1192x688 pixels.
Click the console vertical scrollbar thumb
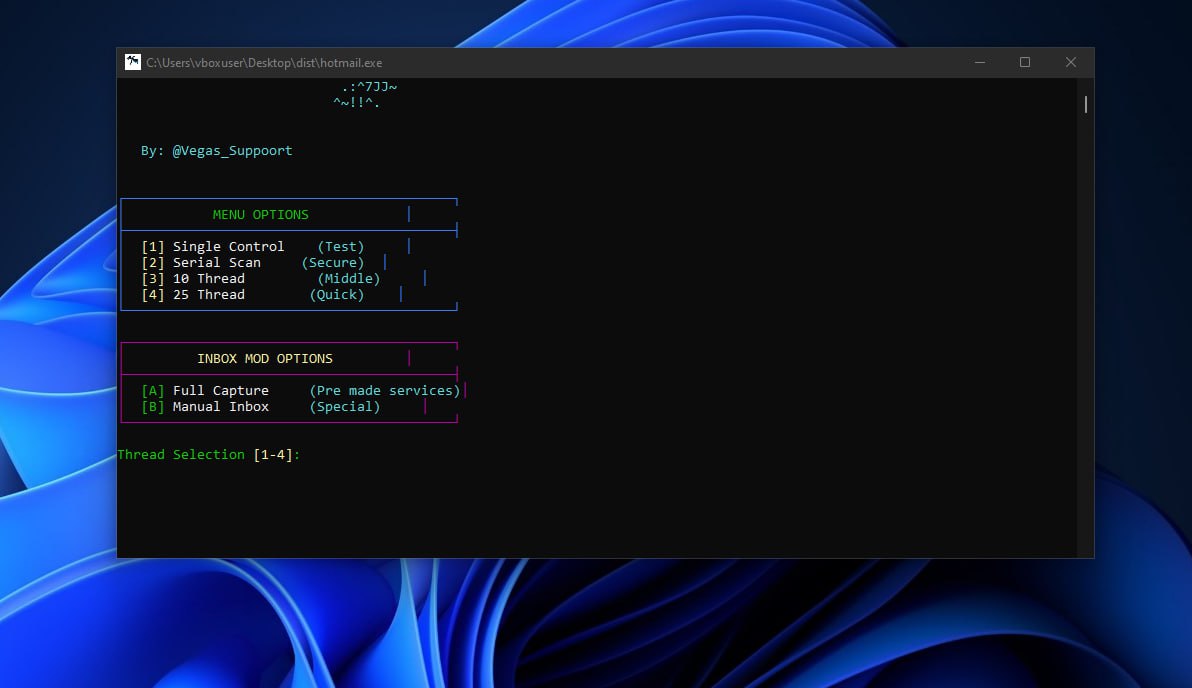[x=1086, y=104]
